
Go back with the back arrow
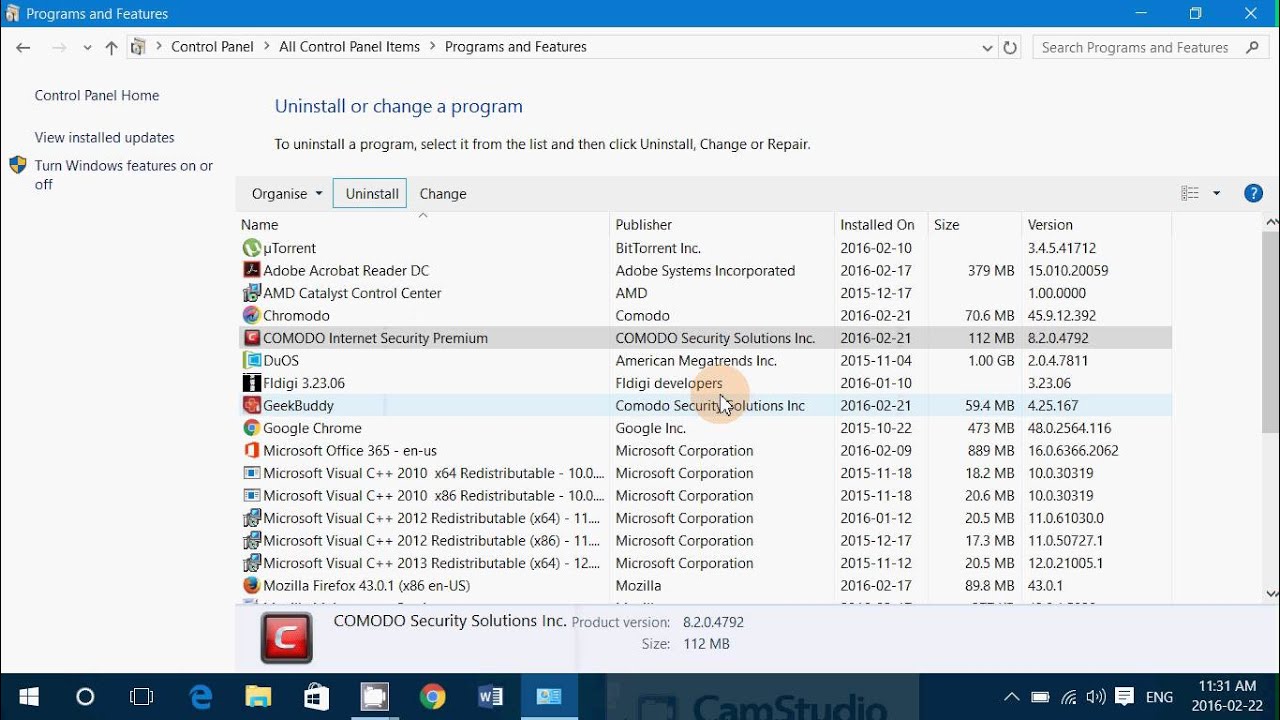(x=24, y=47)
